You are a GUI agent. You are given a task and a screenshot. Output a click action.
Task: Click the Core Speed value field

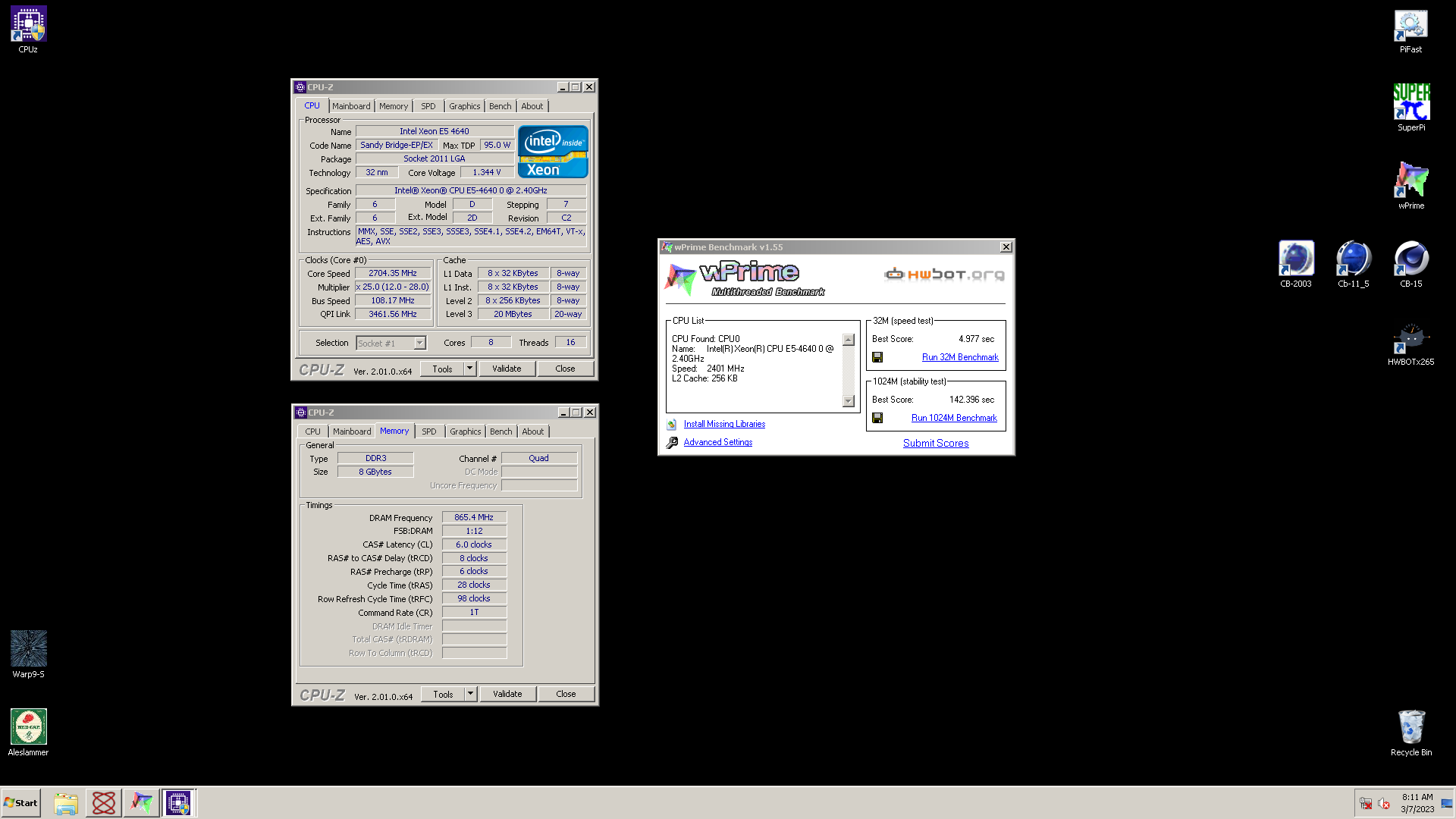point(393,274)
